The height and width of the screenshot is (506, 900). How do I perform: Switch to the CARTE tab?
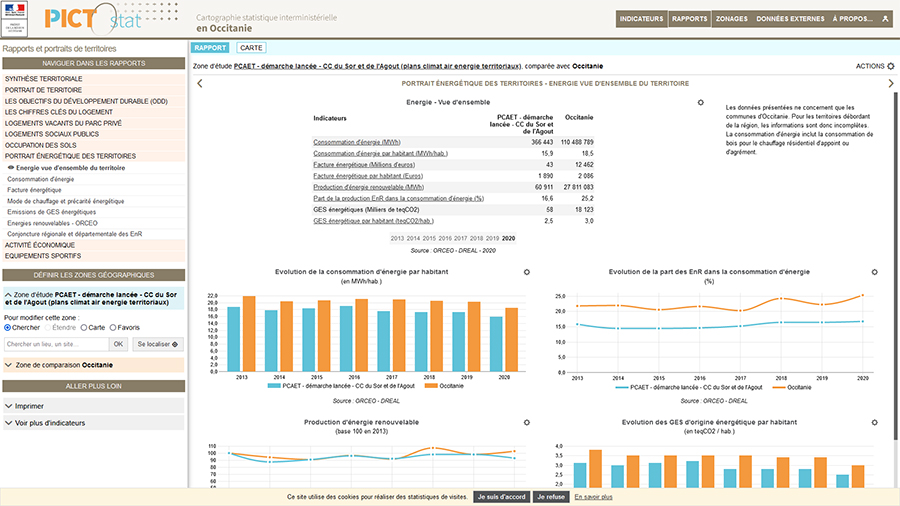click(251, 47)
